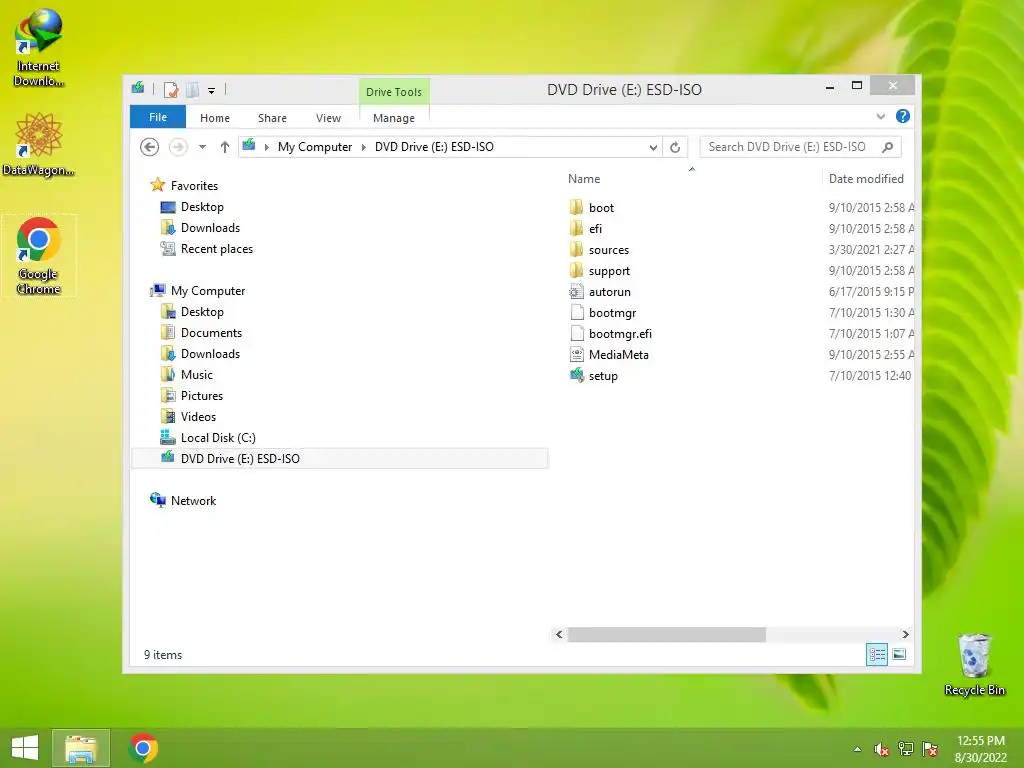Image resolution: width=1024 pixels, height=768 pixels.
Task: Click the Properties quick access toolbar icon
Action: (x=170, y=90)
